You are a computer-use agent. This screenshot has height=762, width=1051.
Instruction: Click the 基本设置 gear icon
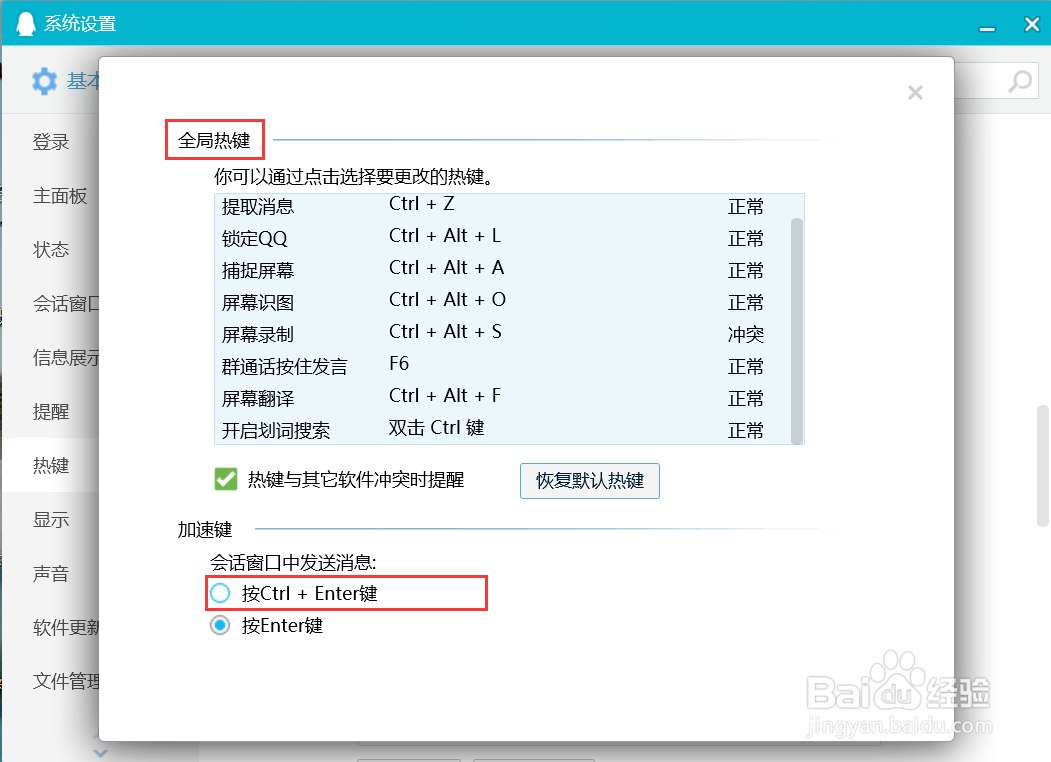point(44,81)
